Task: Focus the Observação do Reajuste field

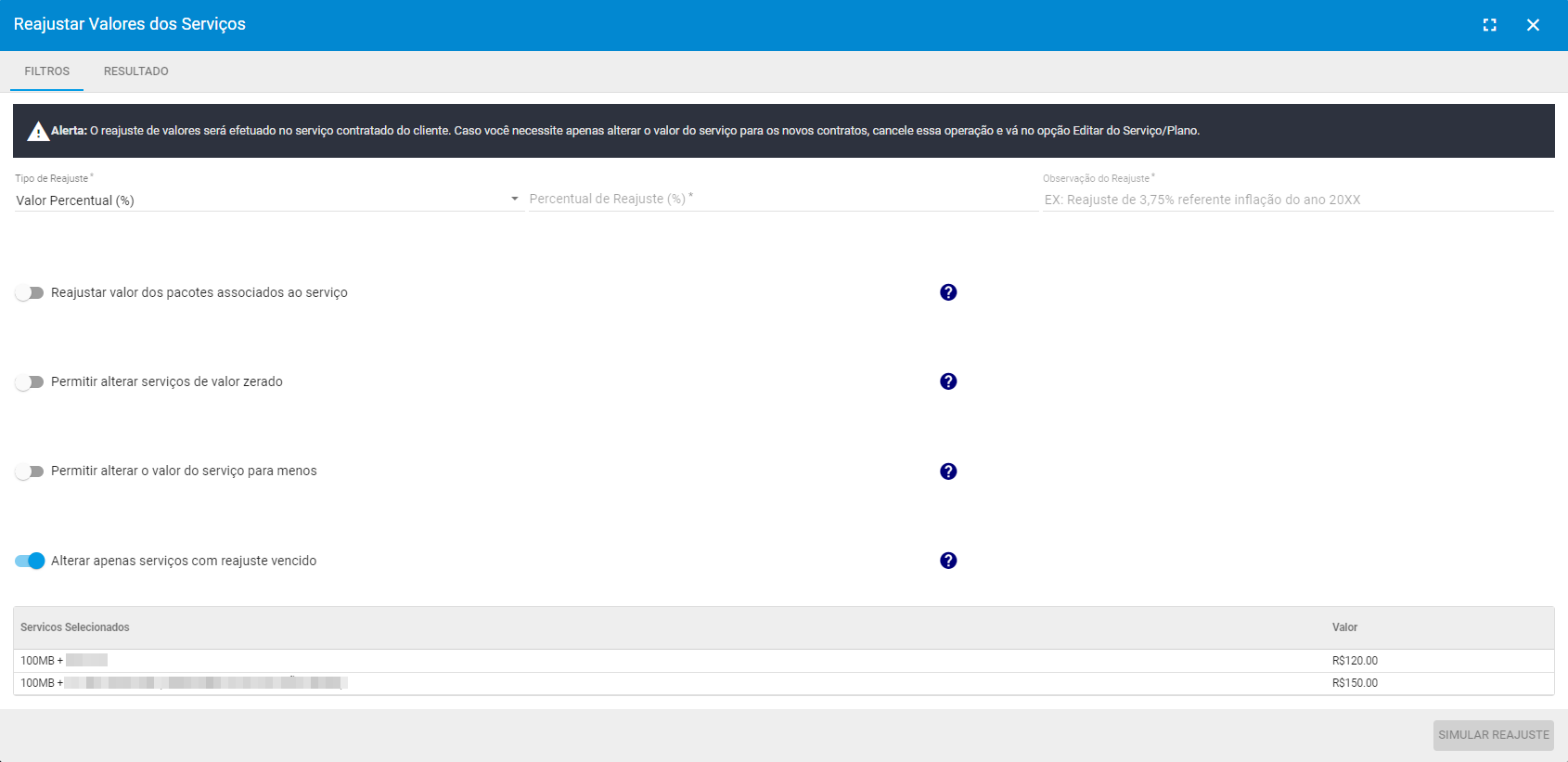Action: (1298, 200)
